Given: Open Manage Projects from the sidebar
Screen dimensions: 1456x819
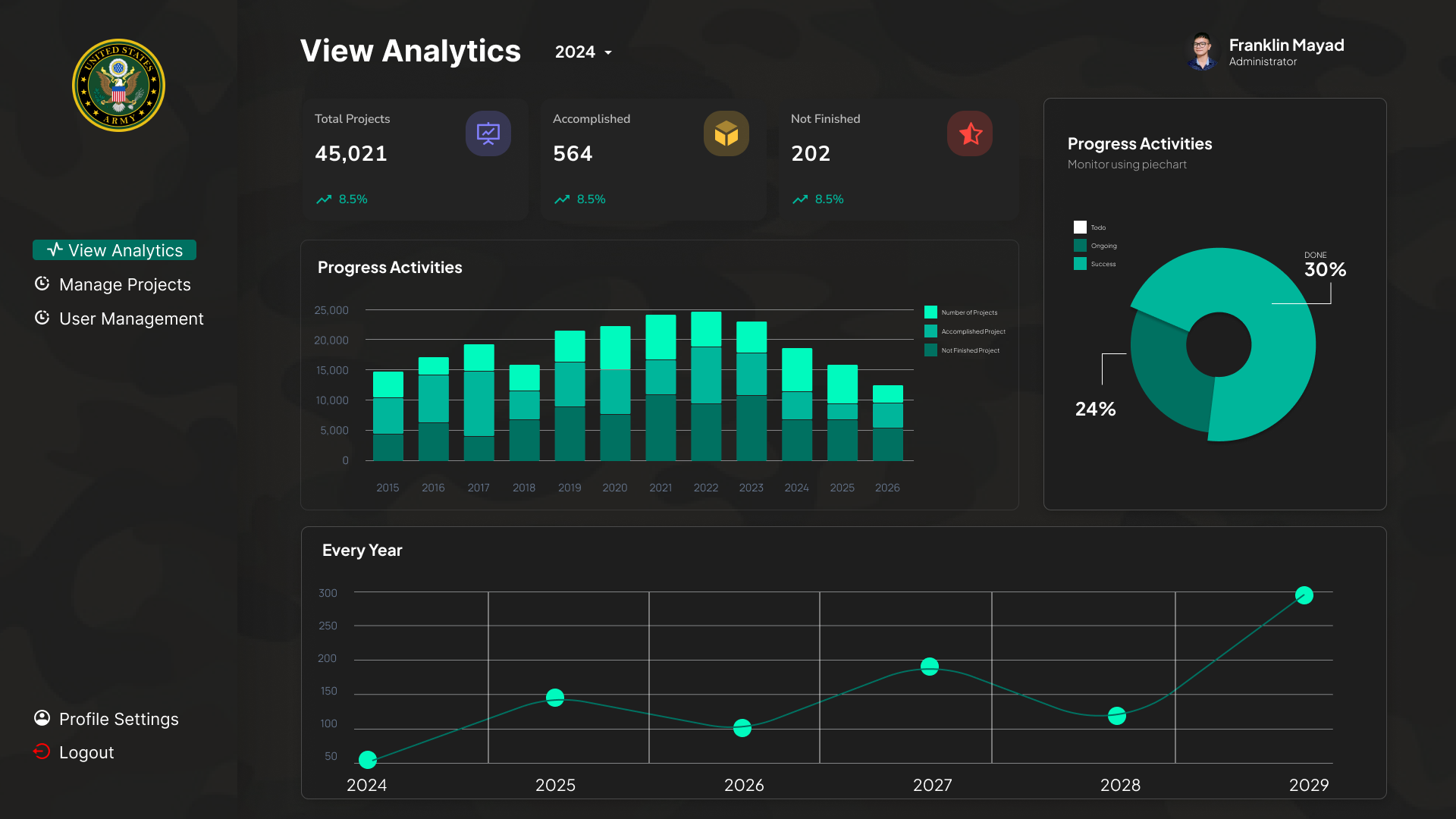Looking at the screenshot, I should coord(113,284).
